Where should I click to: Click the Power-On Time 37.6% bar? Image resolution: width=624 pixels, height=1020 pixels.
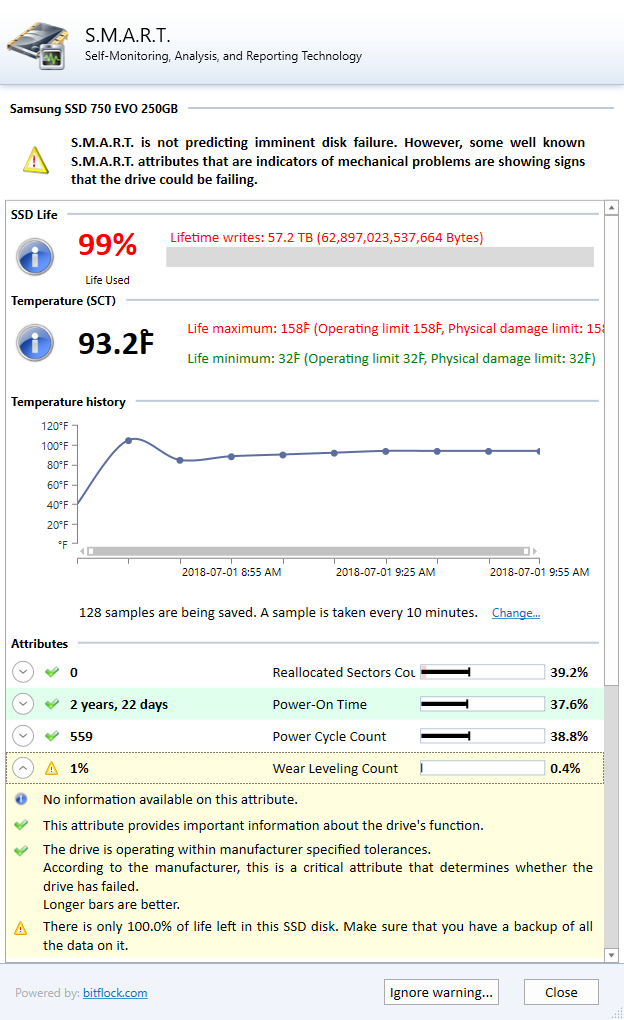click(x=482, y=704)
